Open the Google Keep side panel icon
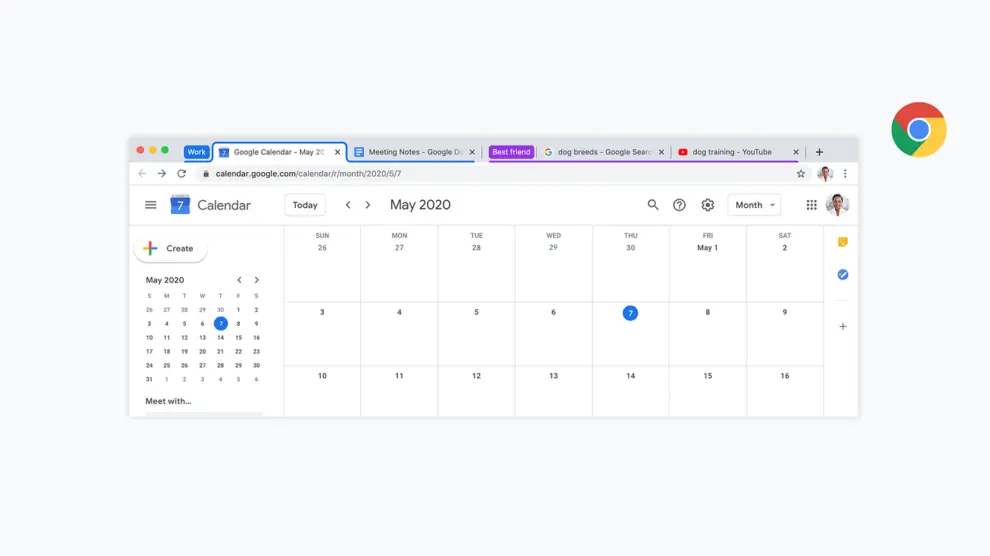The image size is (990, 556). pyautogui.click(x=842, y=242)
